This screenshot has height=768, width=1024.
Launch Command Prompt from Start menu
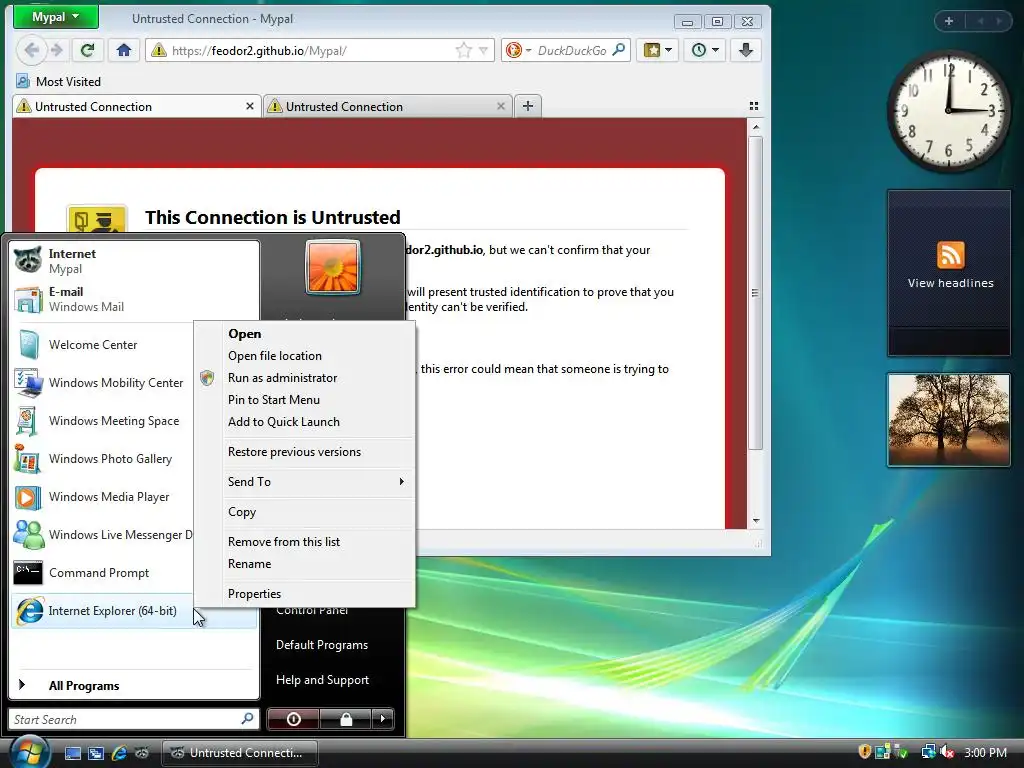(x=103, y=573)
